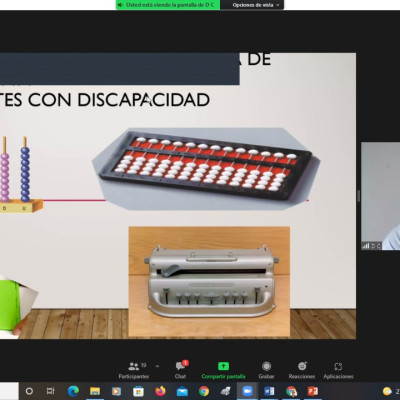Open the Zoom Chat with unread badge

click(181, 370)
